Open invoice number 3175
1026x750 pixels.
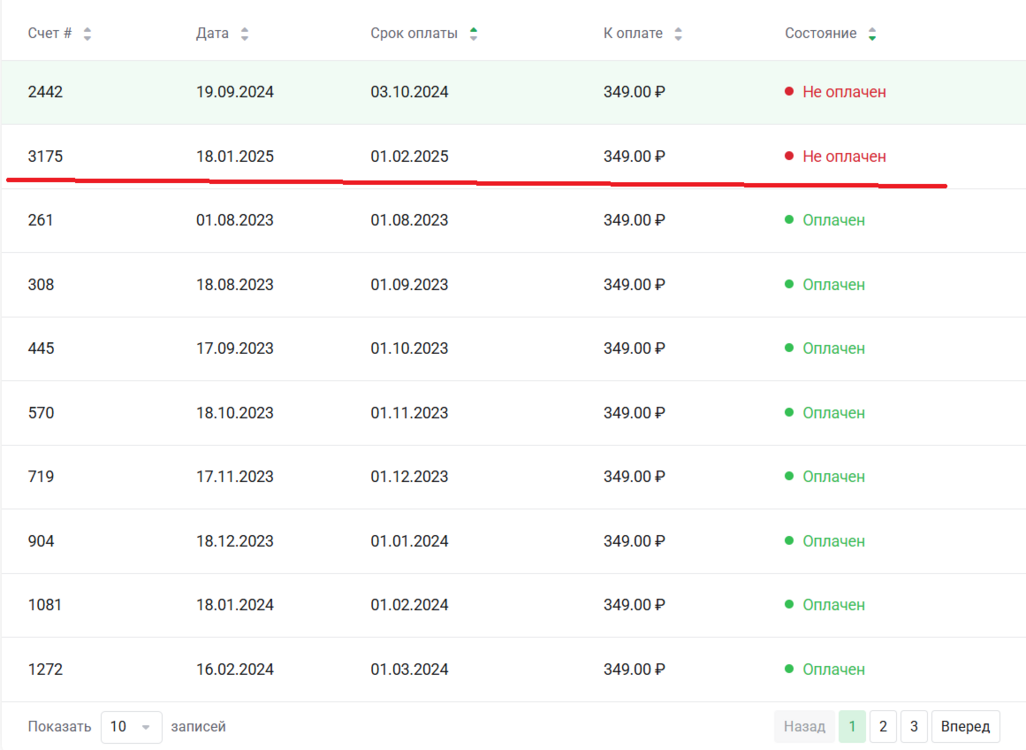45,156
